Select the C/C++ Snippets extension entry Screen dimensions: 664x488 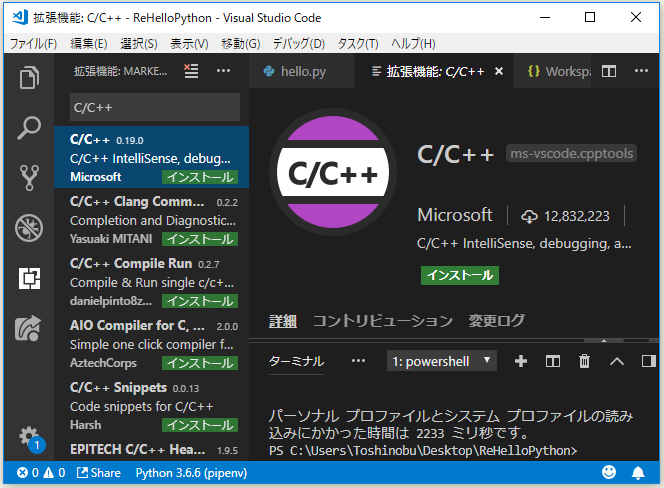(x=152, y=405)
